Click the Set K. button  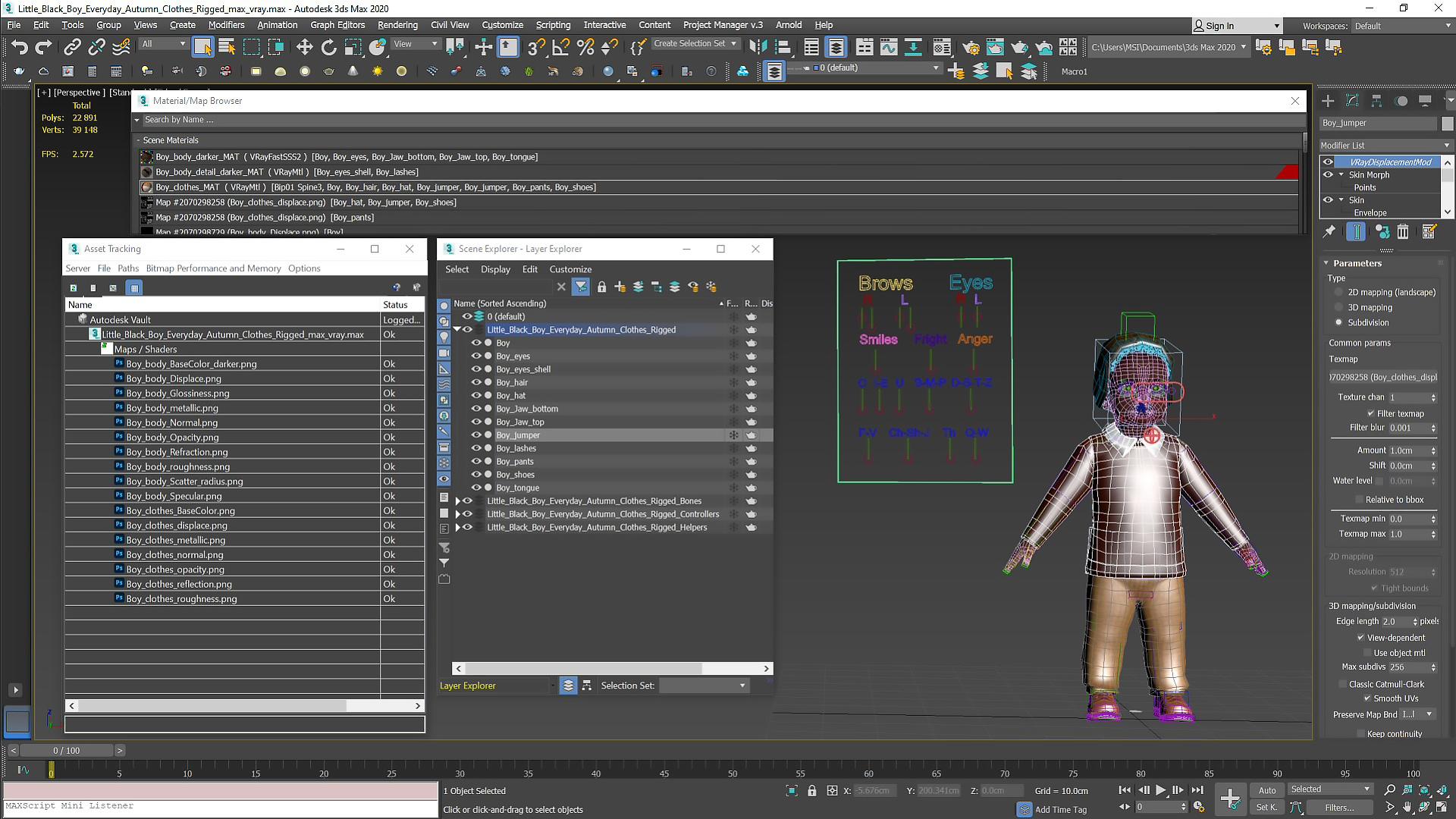pyautogui.click(x=1267, y=808)
